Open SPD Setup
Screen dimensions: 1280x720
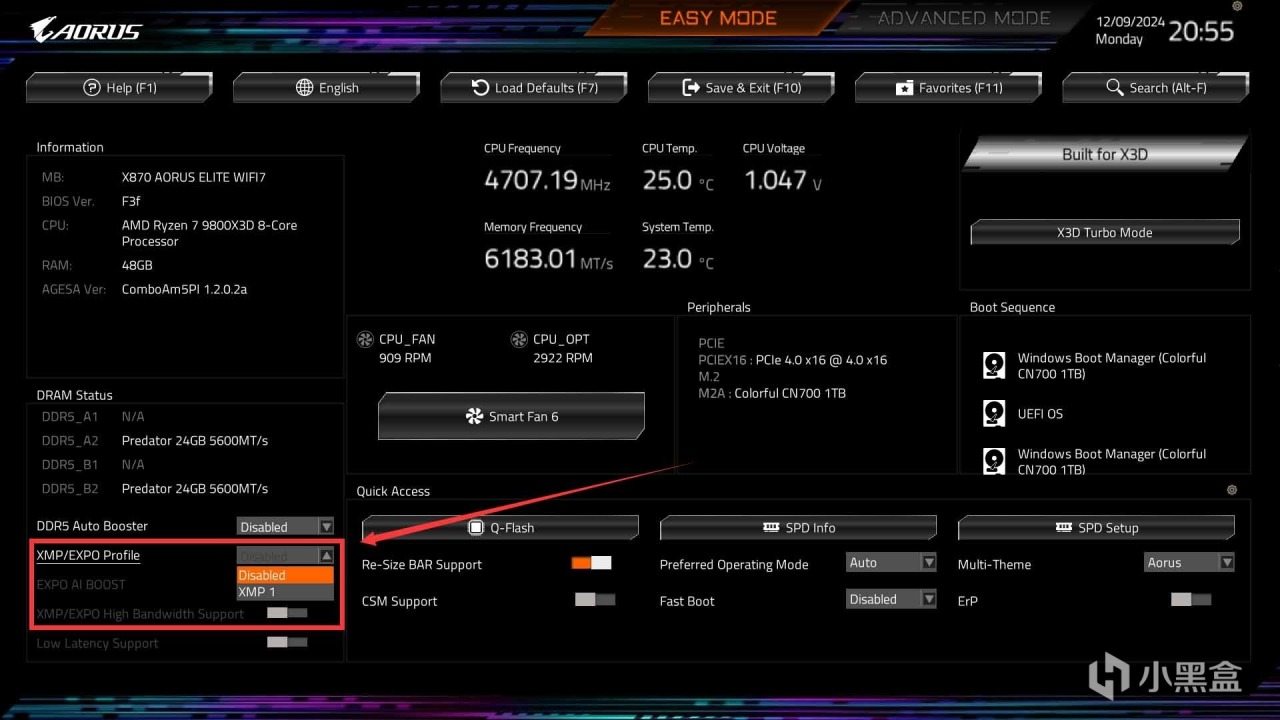[1096, 527]
